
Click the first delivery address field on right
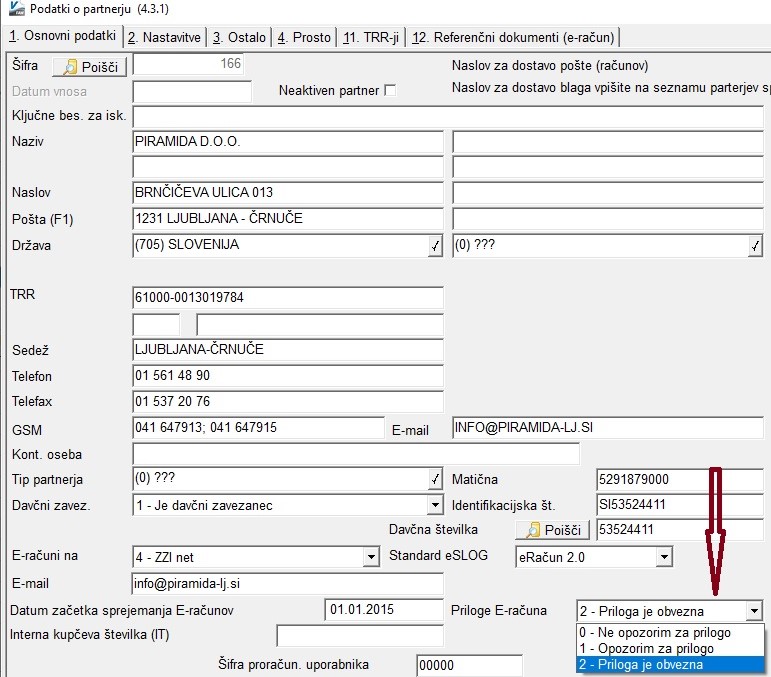(x=608, y=142)
